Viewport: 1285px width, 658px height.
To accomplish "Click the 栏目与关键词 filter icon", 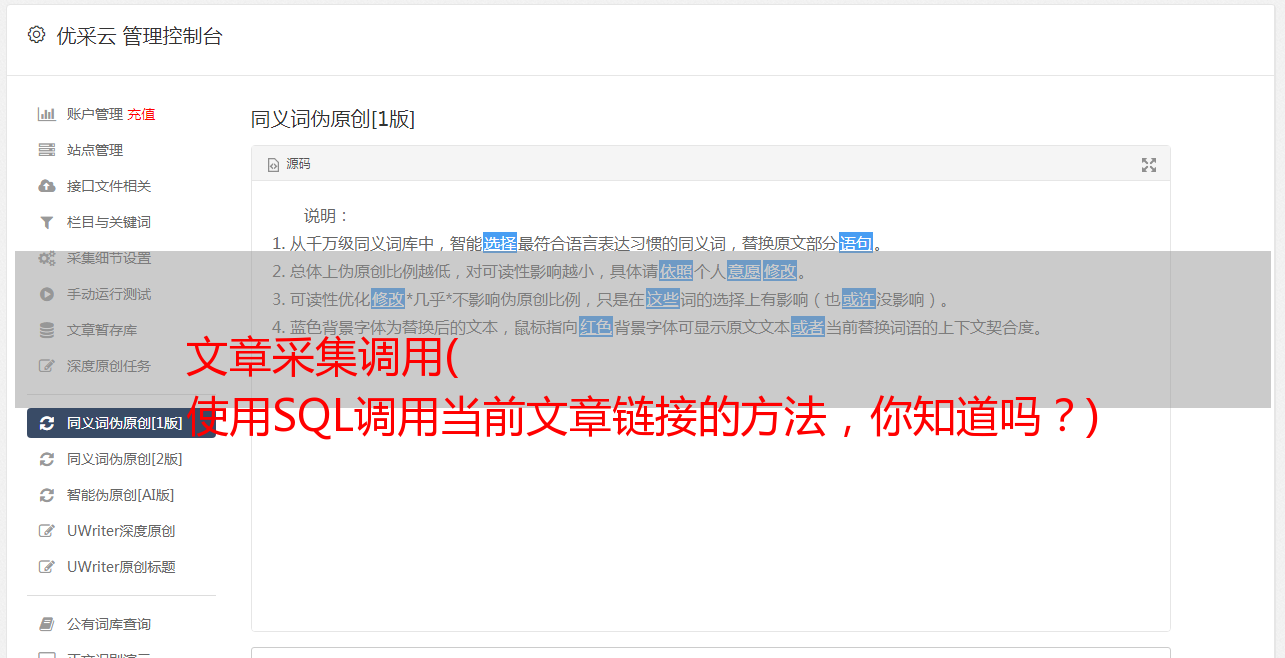I will click(46, 222).
